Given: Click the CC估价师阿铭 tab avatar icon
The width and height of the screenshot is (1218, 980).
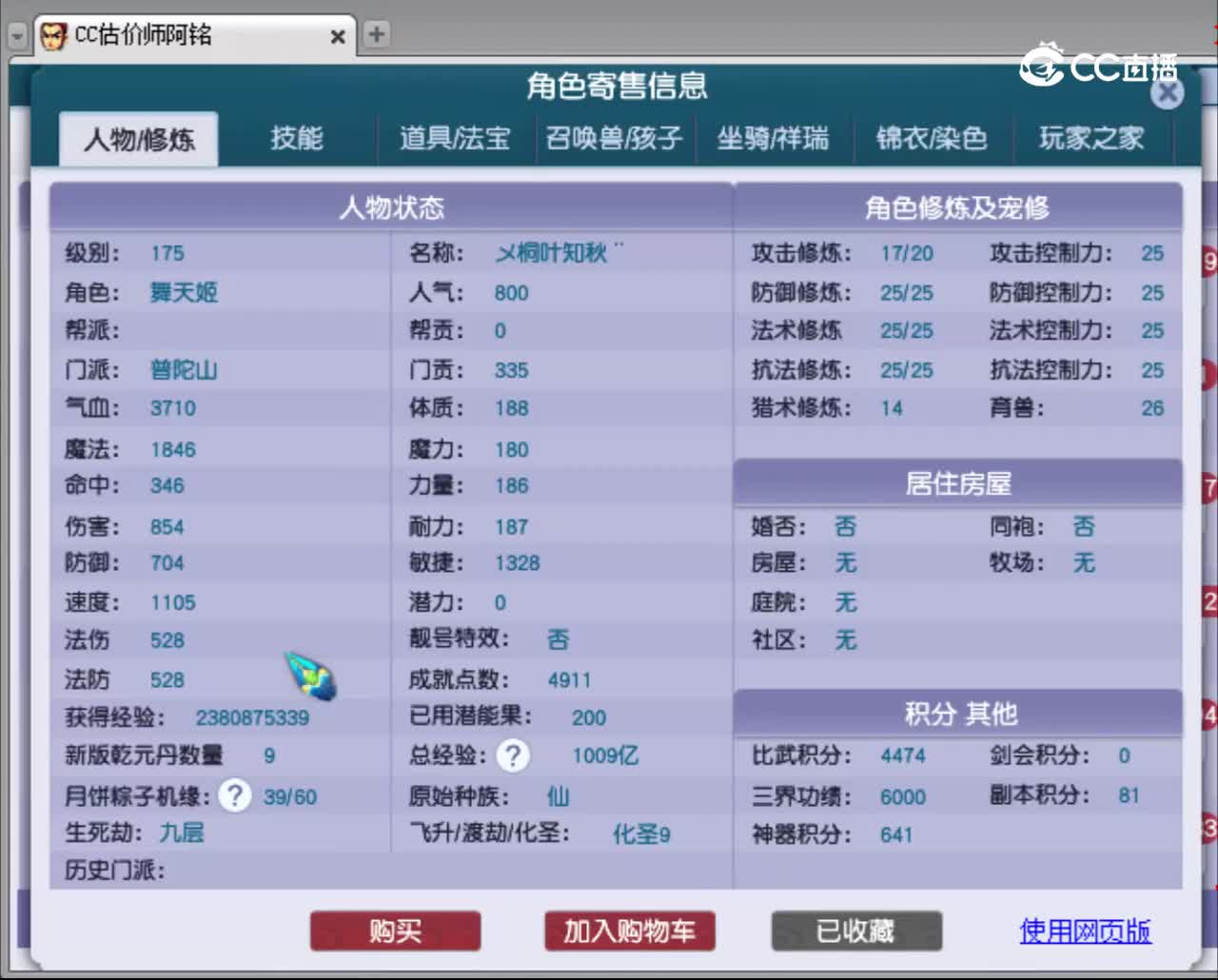Looking at the screenshot, I should (53, 36).
